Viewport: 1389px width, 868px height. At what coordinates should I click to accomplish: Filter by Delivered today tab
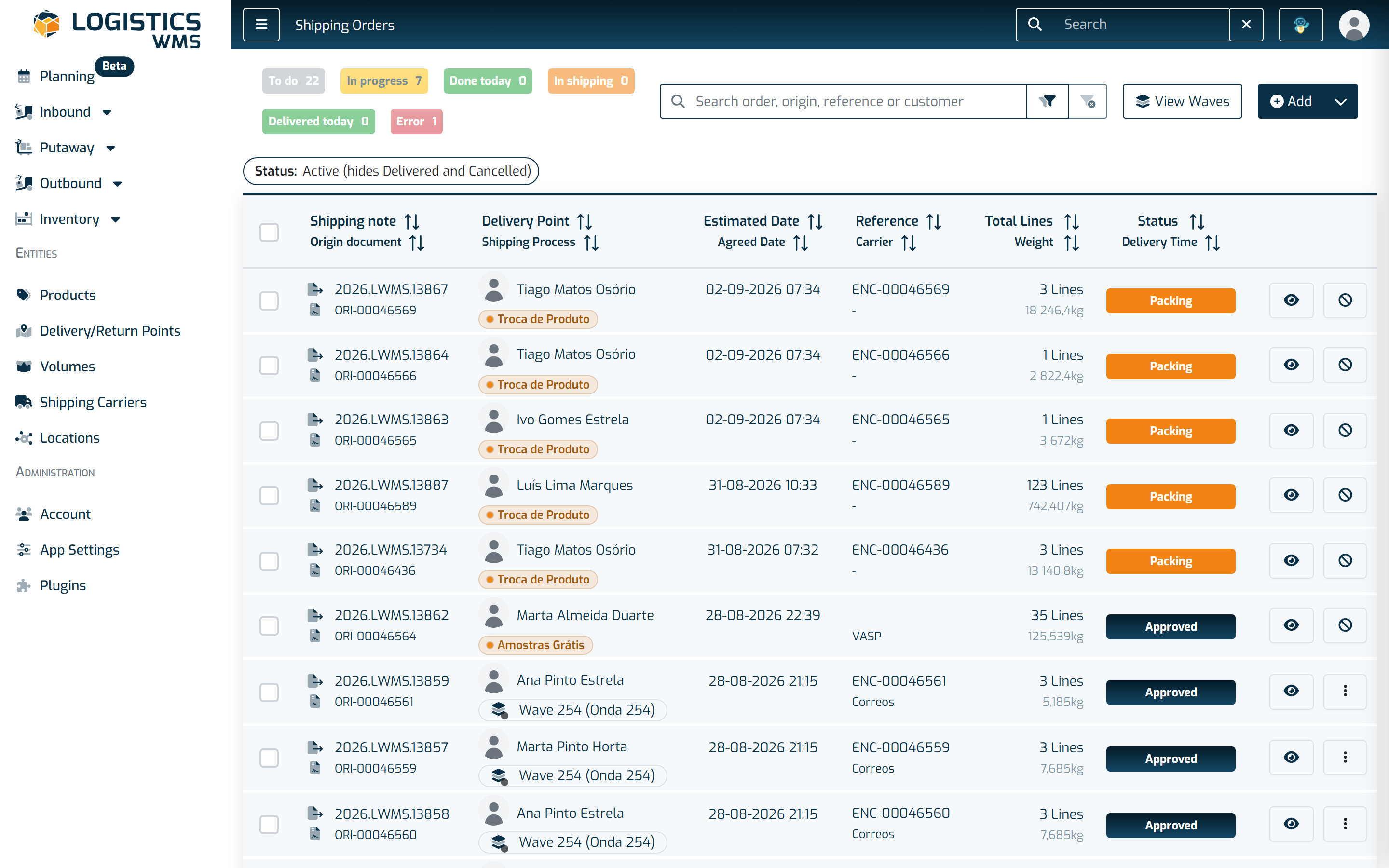318,121
